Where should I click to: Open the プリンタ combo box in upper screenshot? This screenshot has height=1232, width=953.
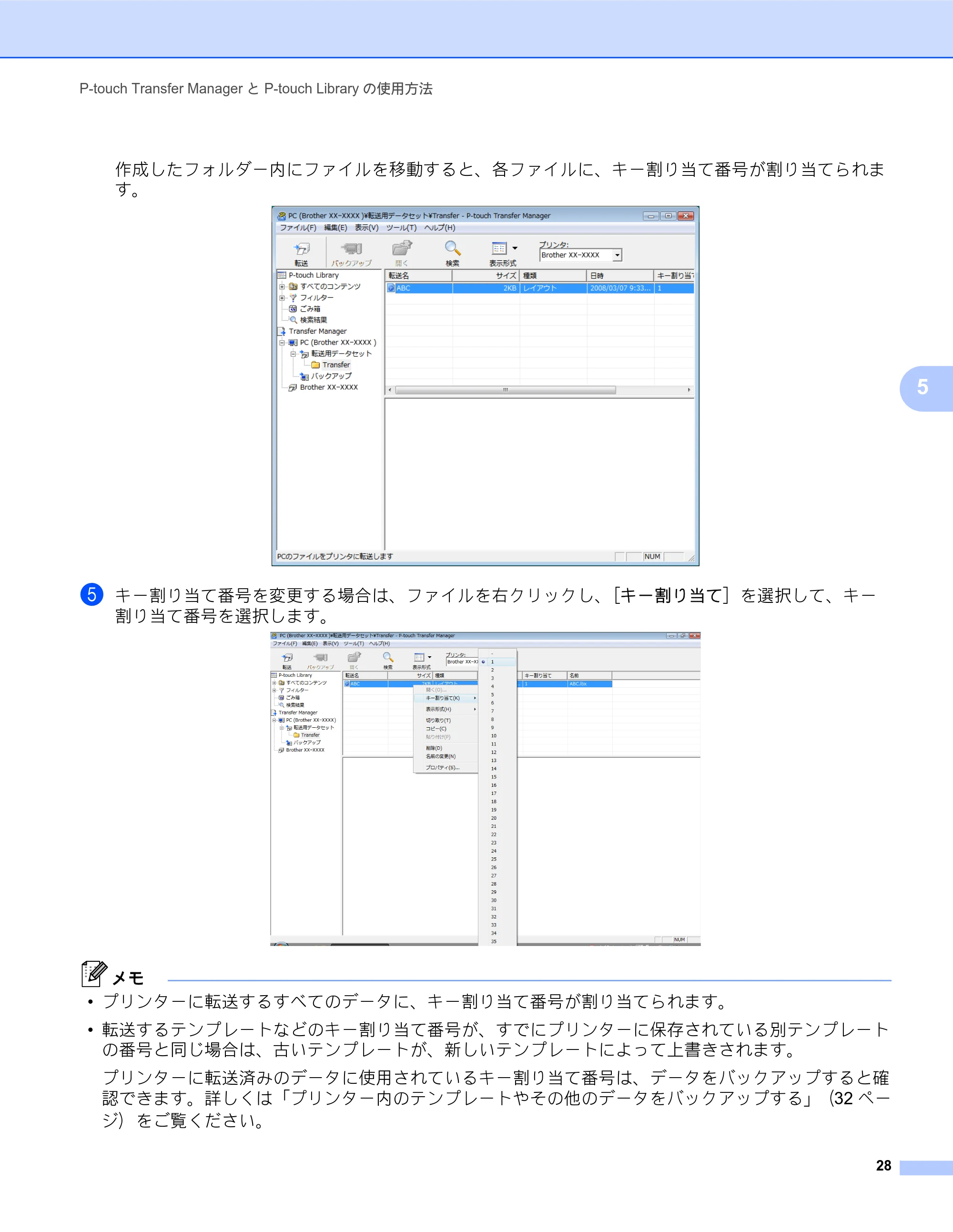(x=618, y=255)
